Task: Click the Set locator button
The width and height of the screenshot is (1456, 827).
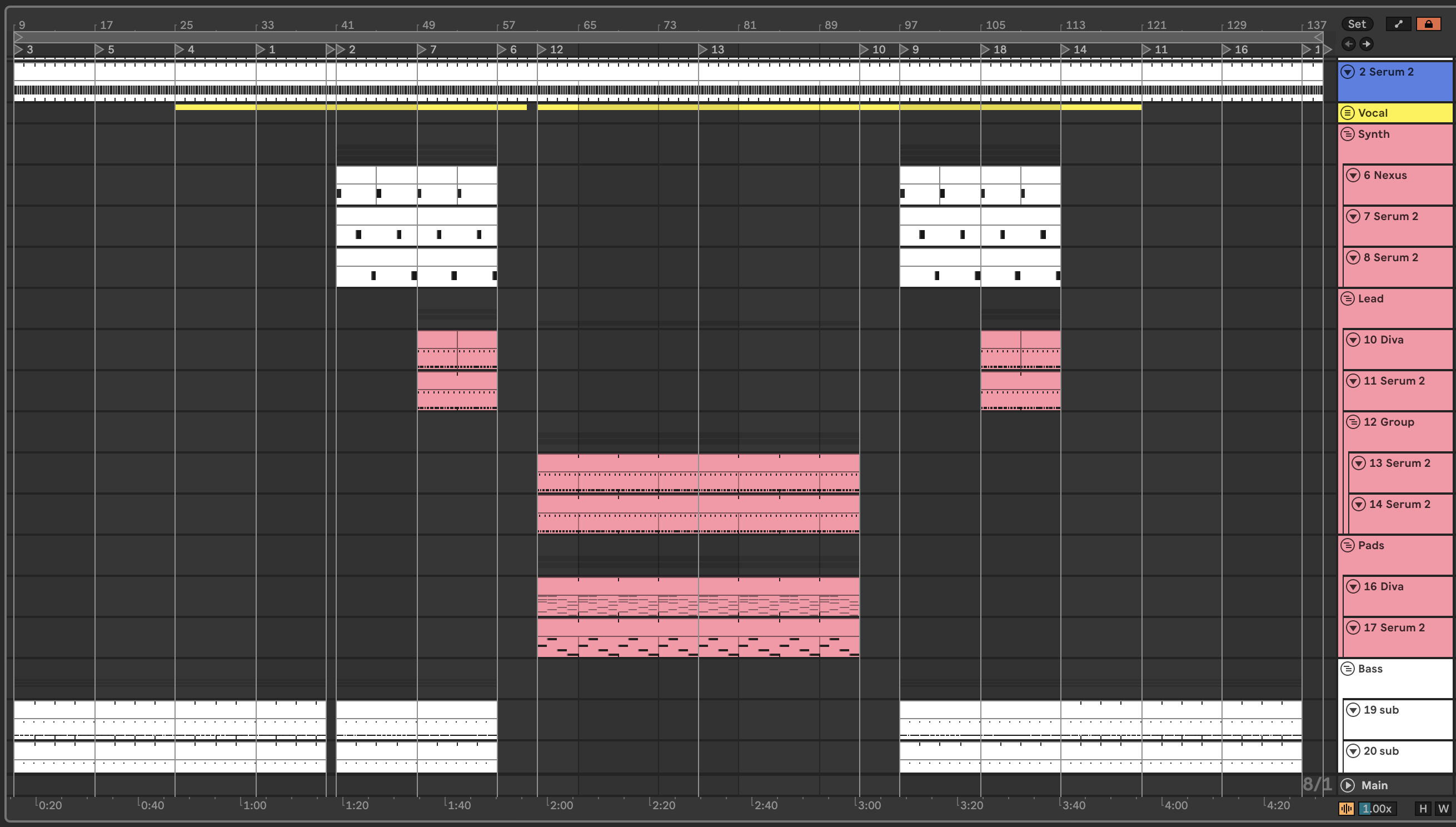Action: pyautogui.click(x=1357, y=24)
